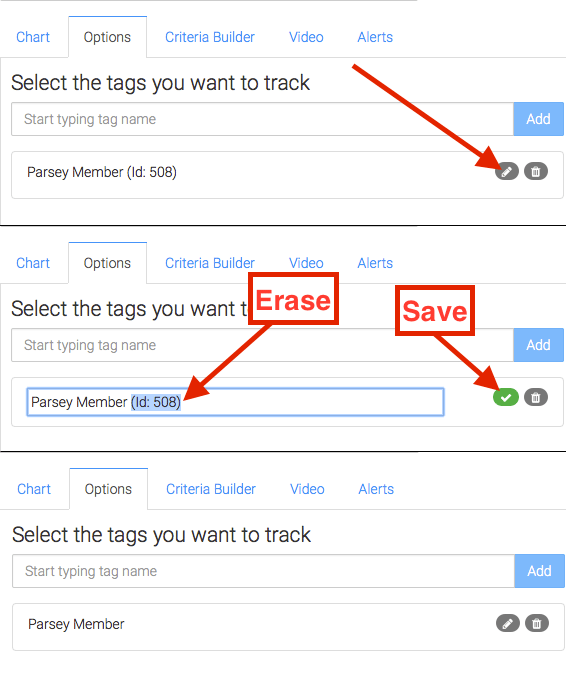Open Video tab in middle panel
This screenshot has height=678, width=566.
[306, 263]
